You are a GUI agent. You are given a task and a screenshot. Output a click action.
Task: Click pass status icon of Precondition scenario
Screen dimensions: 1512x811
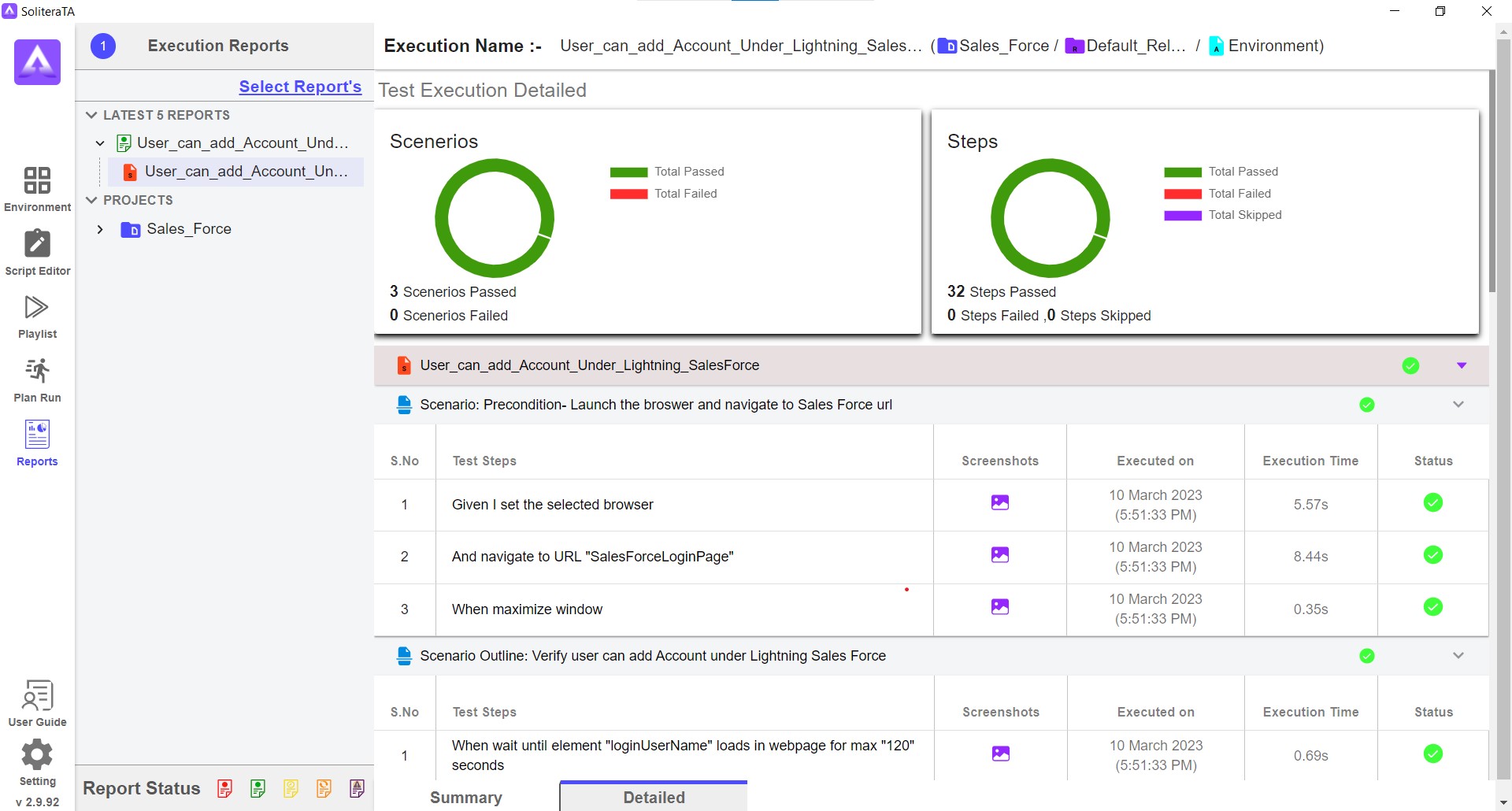point(1367,405)
